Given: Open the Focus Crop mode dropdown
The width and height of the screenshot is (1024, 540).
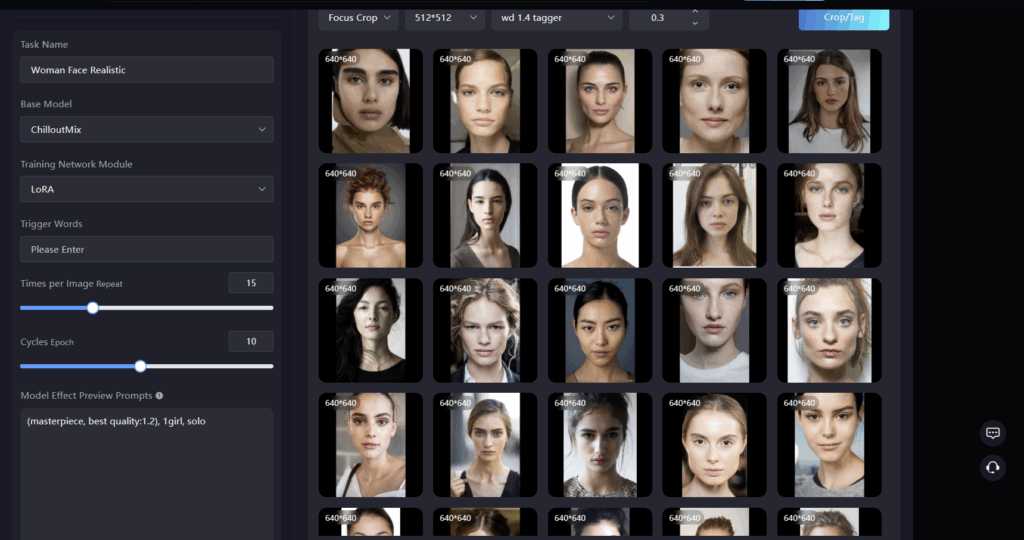Looking at the screenshot, I should [x=358, y=18].
